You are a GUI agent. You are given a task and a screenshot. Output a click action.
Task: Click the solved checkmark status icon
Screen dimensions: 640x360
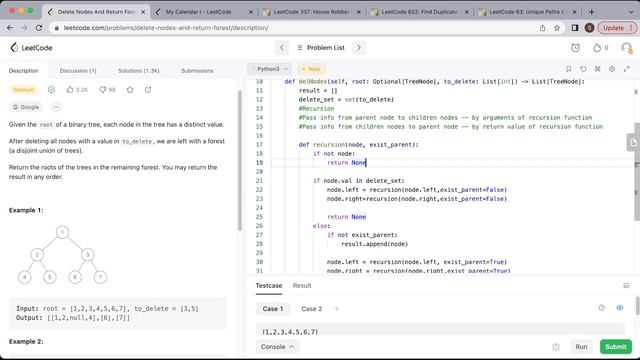51,90
